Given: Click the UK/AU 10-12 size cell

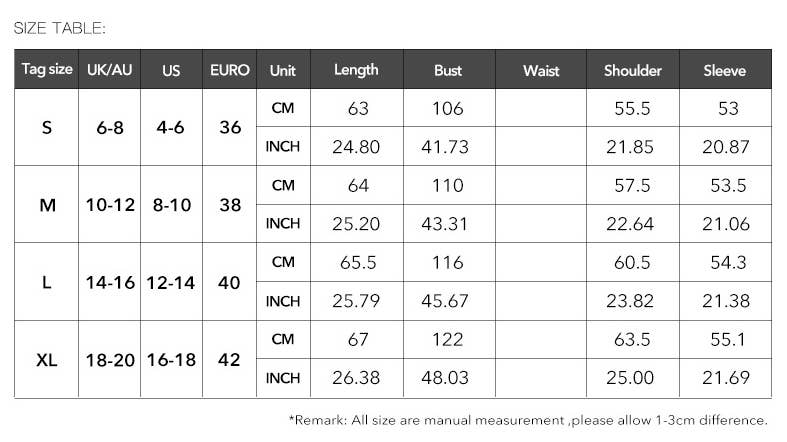Looking at the screenshot, I should tap(109, 205).
